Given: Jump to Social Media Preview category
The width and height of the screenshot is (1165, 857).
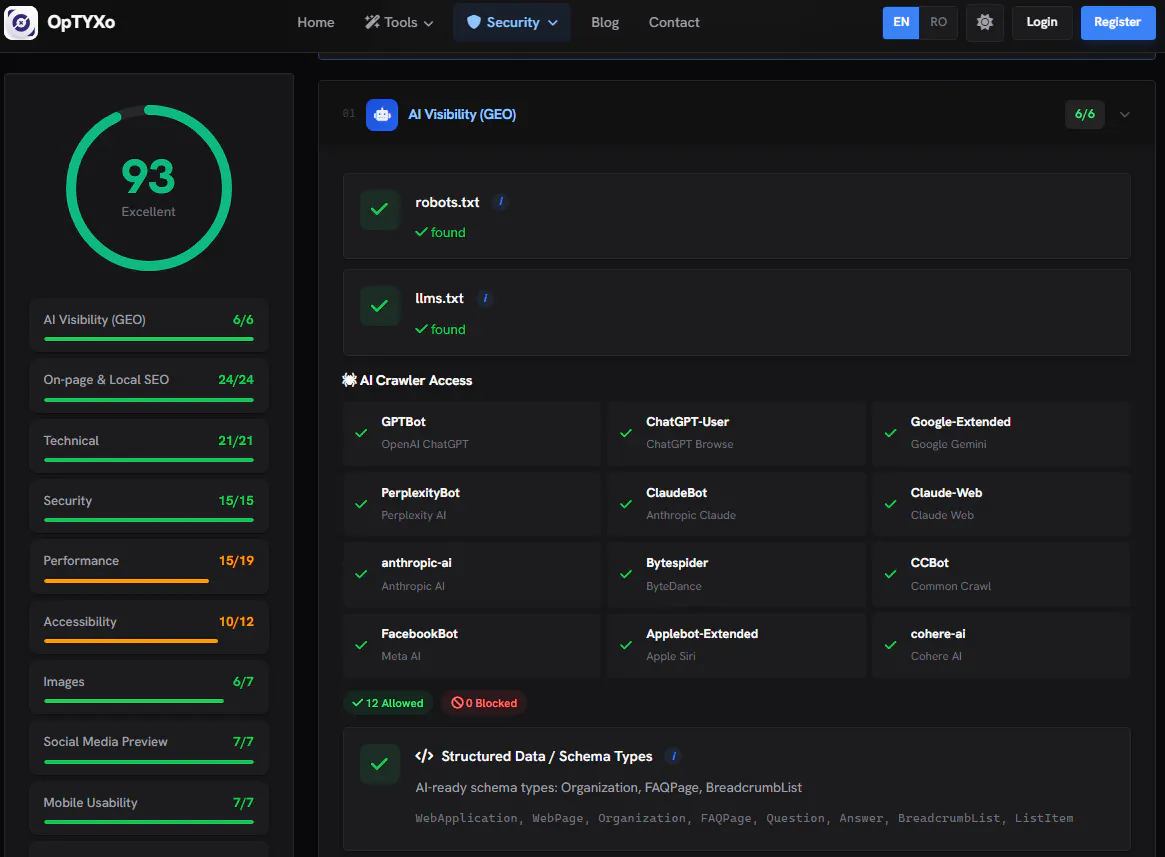Looking at the screenshot, I should coord(149,748).
